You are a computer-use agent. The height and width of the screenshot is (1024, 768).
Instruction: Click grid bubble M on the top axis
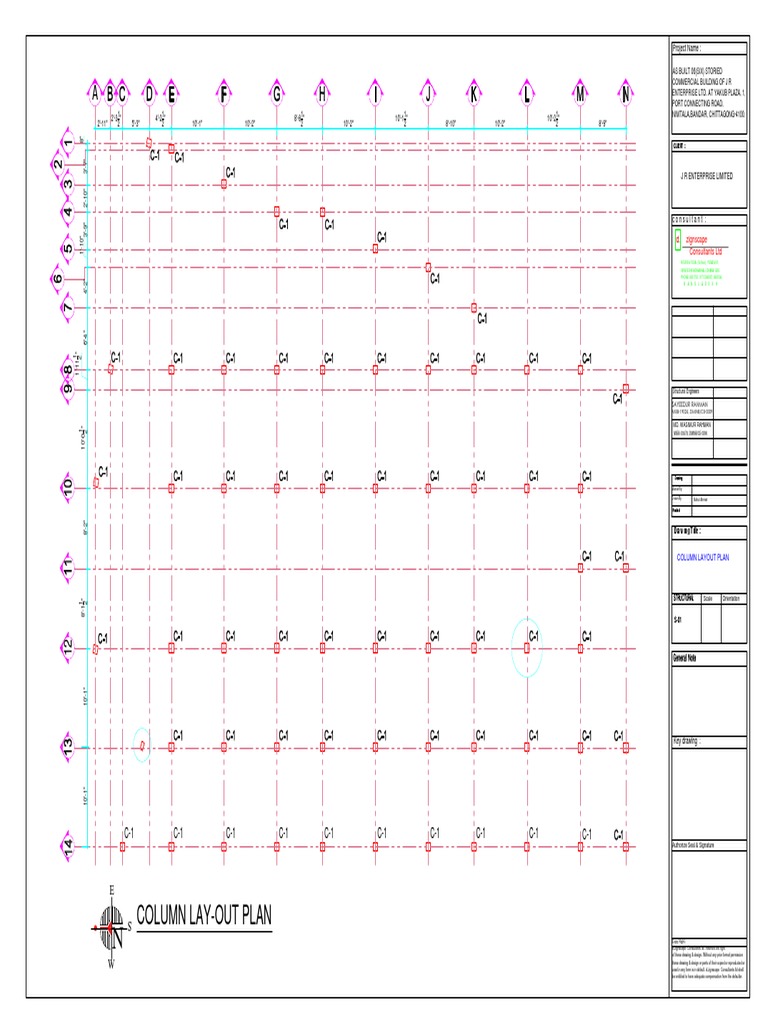(x=581, y=95)
